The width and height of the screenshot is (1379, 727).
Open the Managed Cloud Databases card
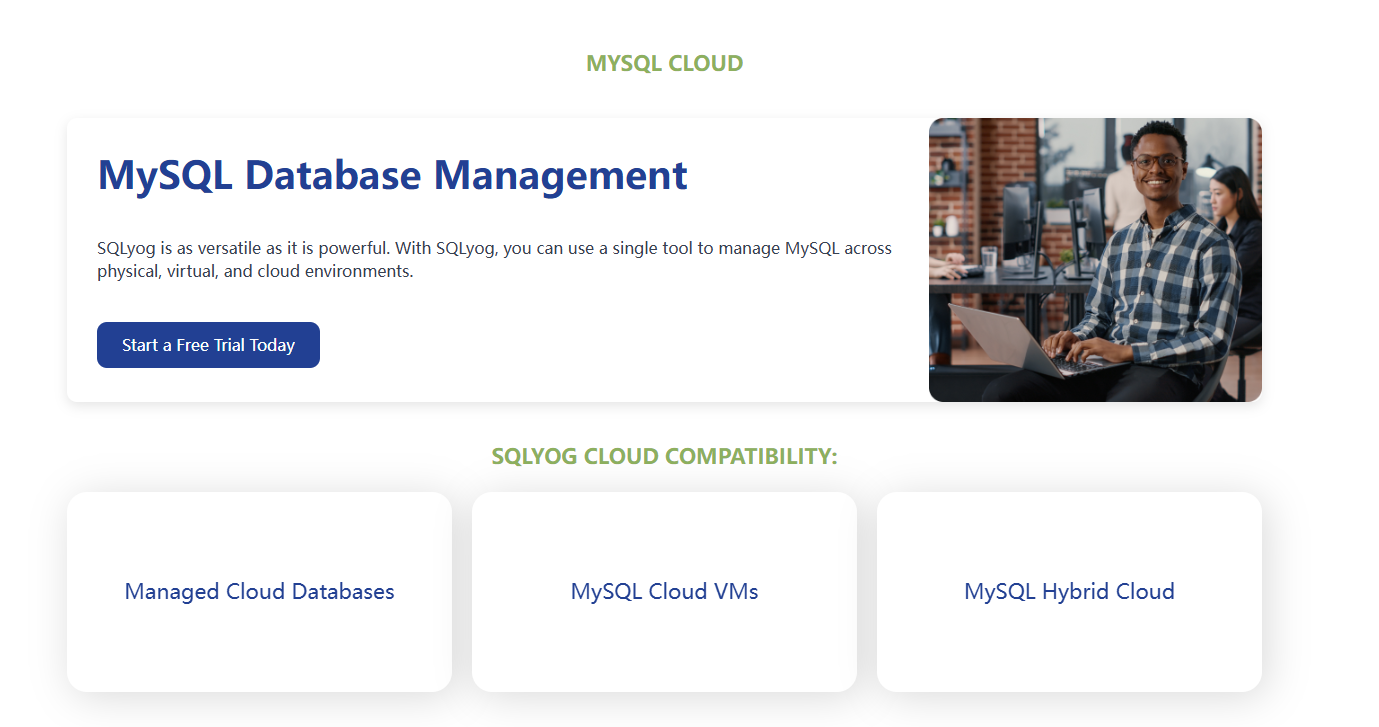(259, 591)
